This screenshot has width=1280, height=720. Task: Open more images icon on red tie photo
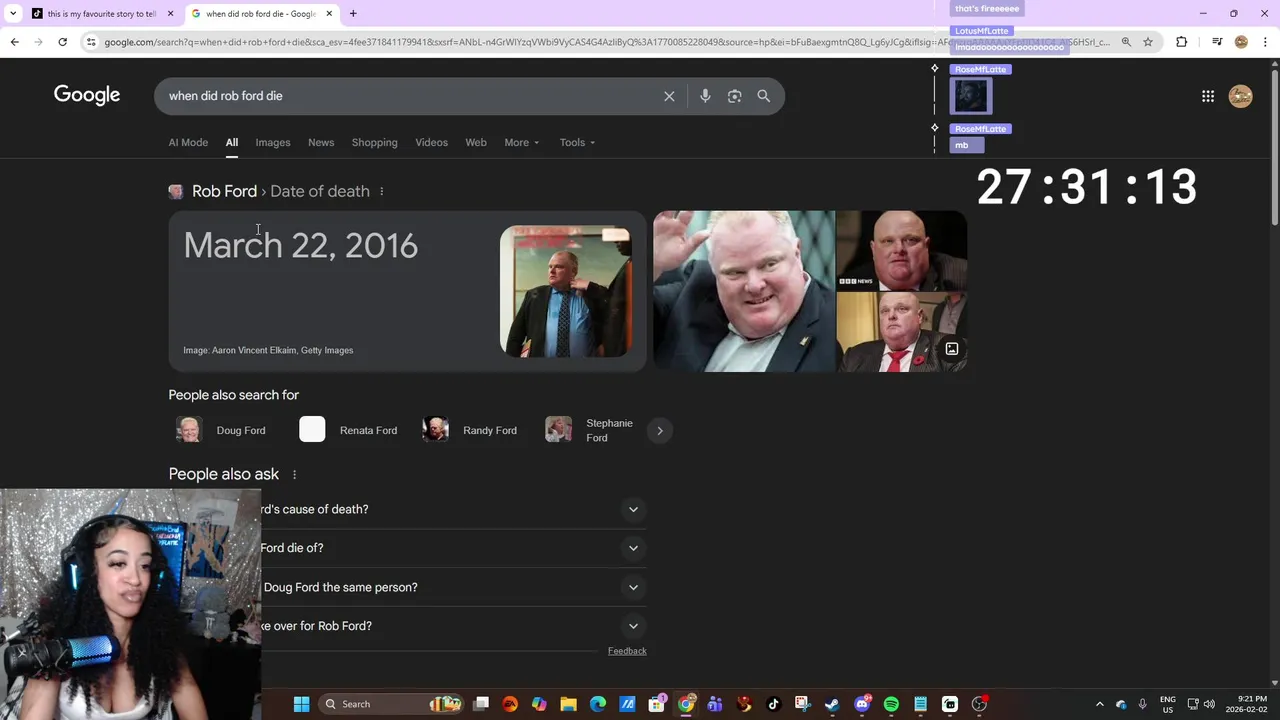pos(952,349)
